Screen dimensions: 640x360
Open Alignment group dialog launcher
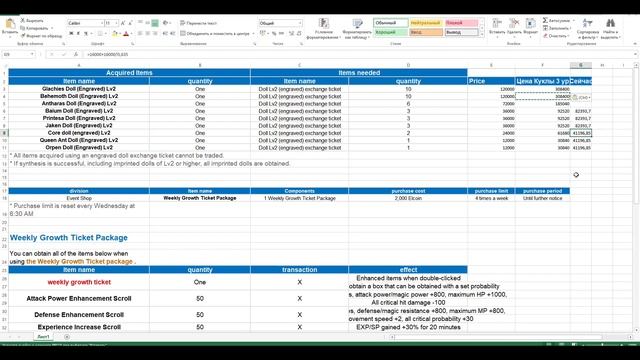[255, 44]
